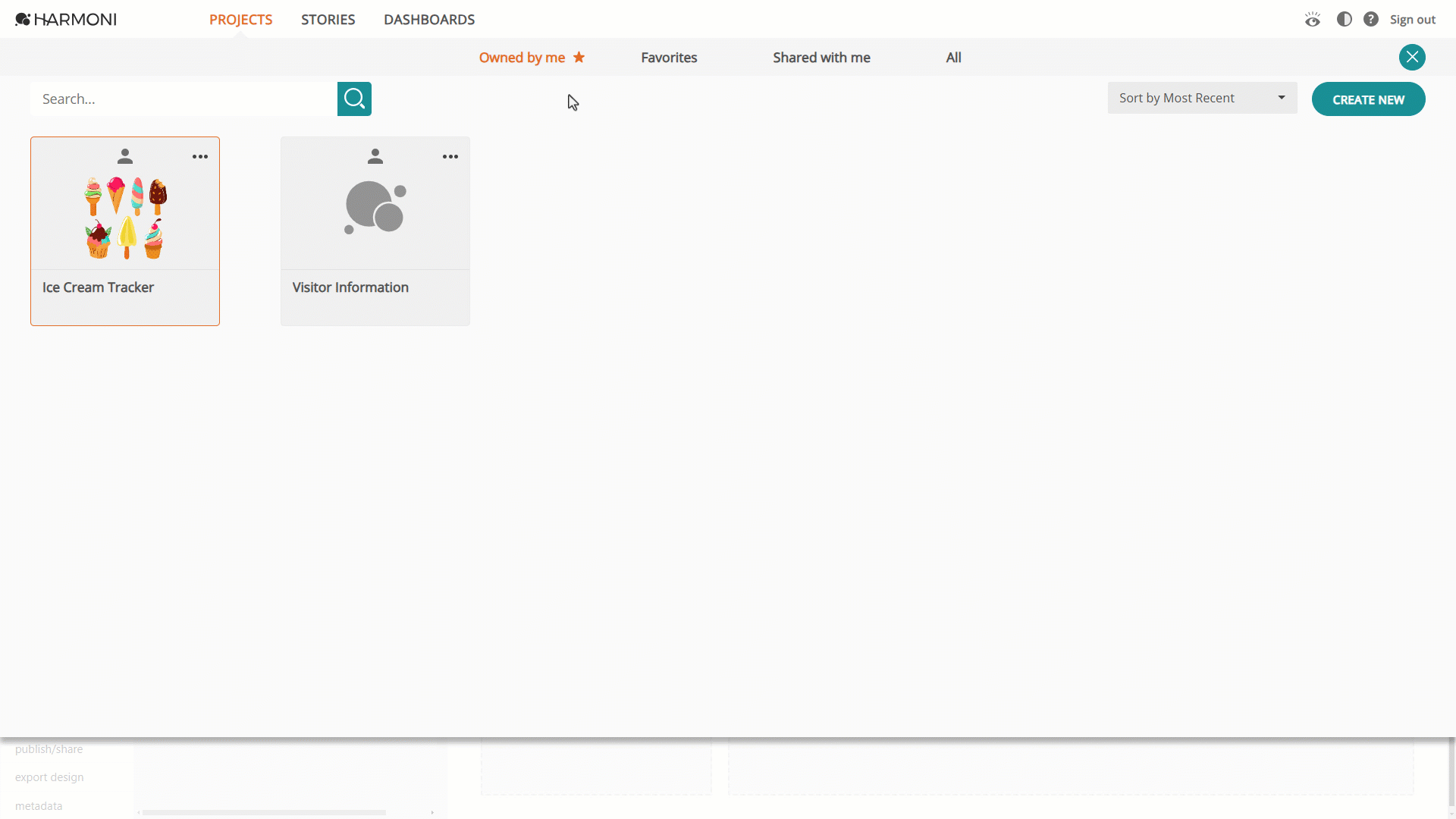Open the DASHBOARDS menu
The width and height of the screenshot is (1456, 819).
click(x=429, y=20)
